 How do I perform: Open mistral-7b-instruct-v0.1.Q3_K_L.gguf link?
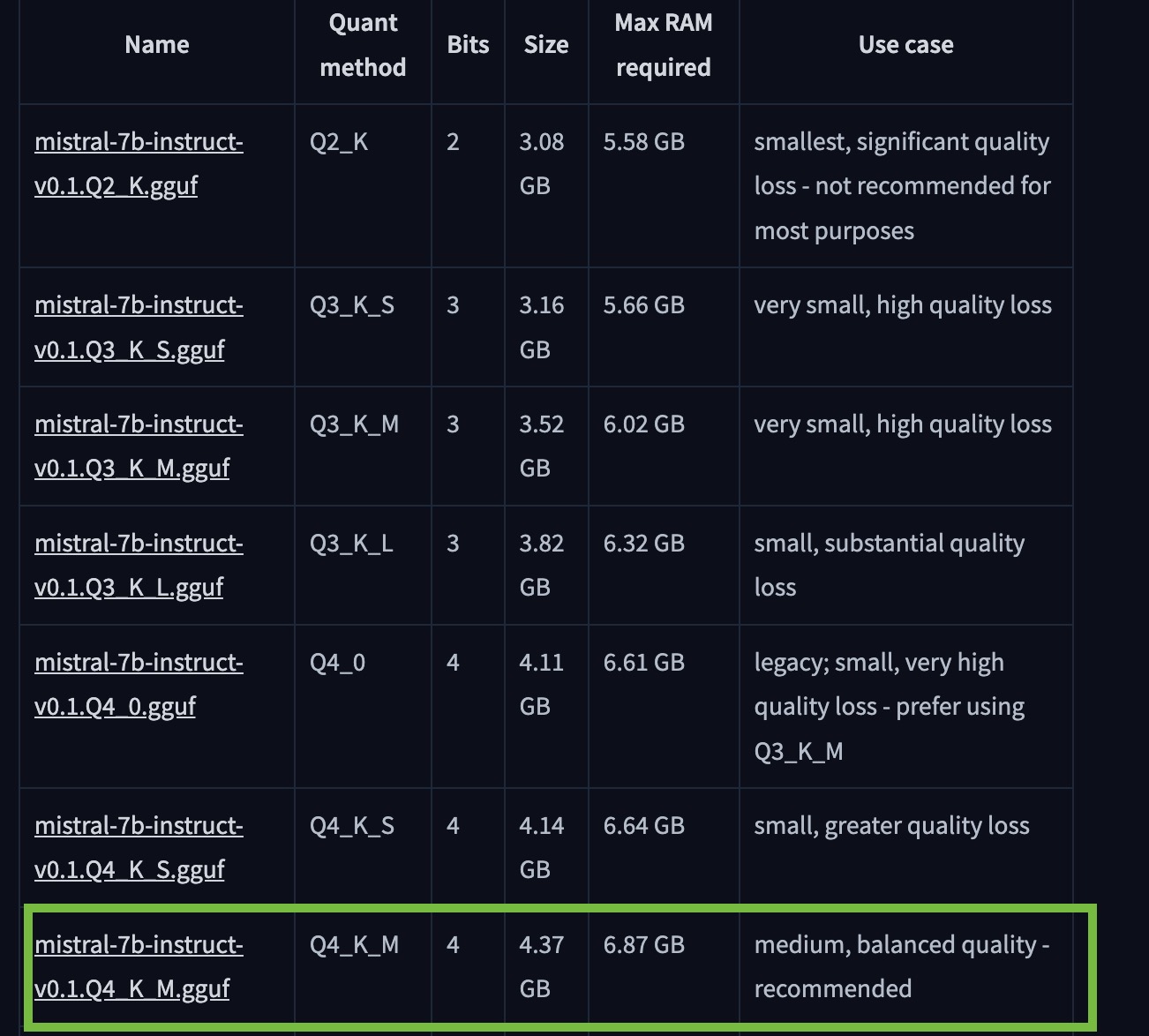(x=139, y=566)
